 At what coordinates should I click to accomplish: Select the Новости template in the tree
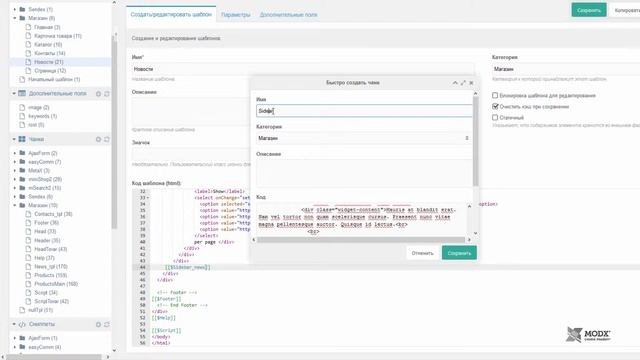point(49,62)
